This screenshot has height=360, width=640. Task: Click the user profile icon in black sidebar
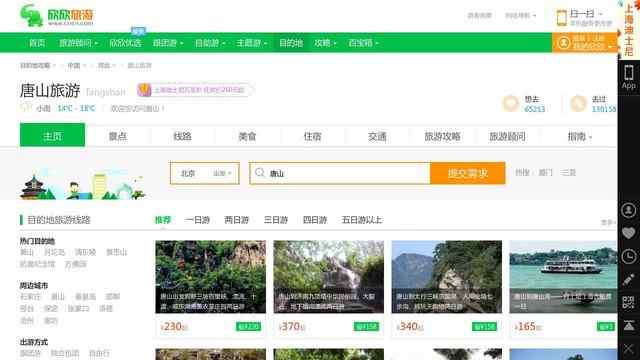[629, 210]
